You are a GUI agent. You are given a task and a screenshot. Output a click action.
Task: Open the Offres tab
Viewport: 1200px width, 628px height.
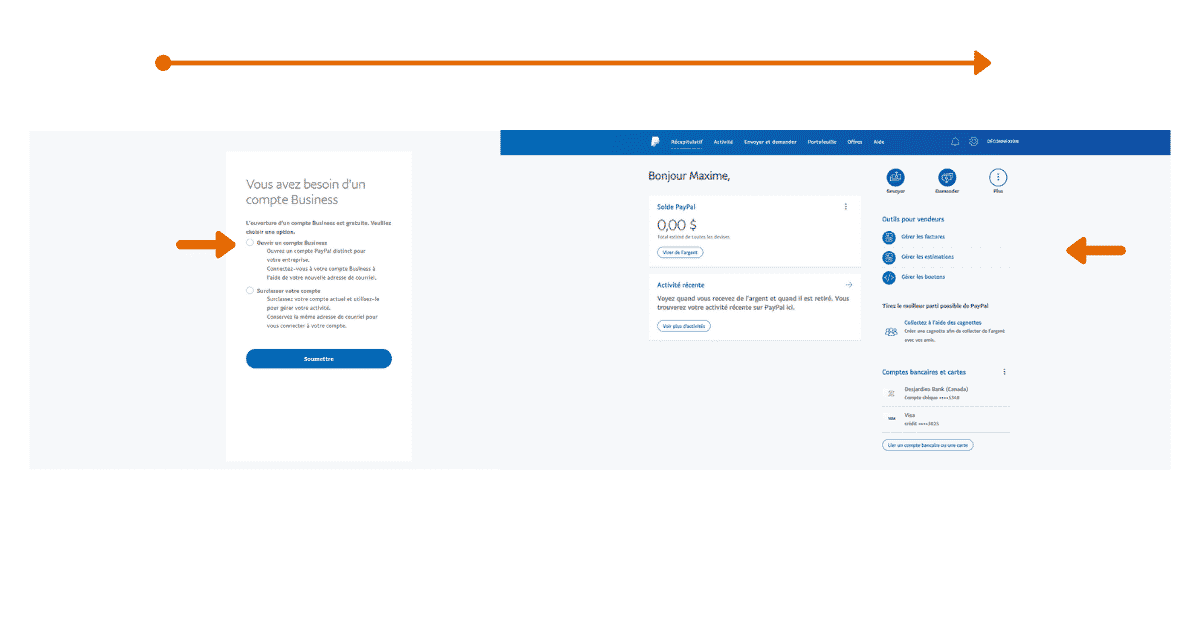pyautogui.click(x=855, y=142)
